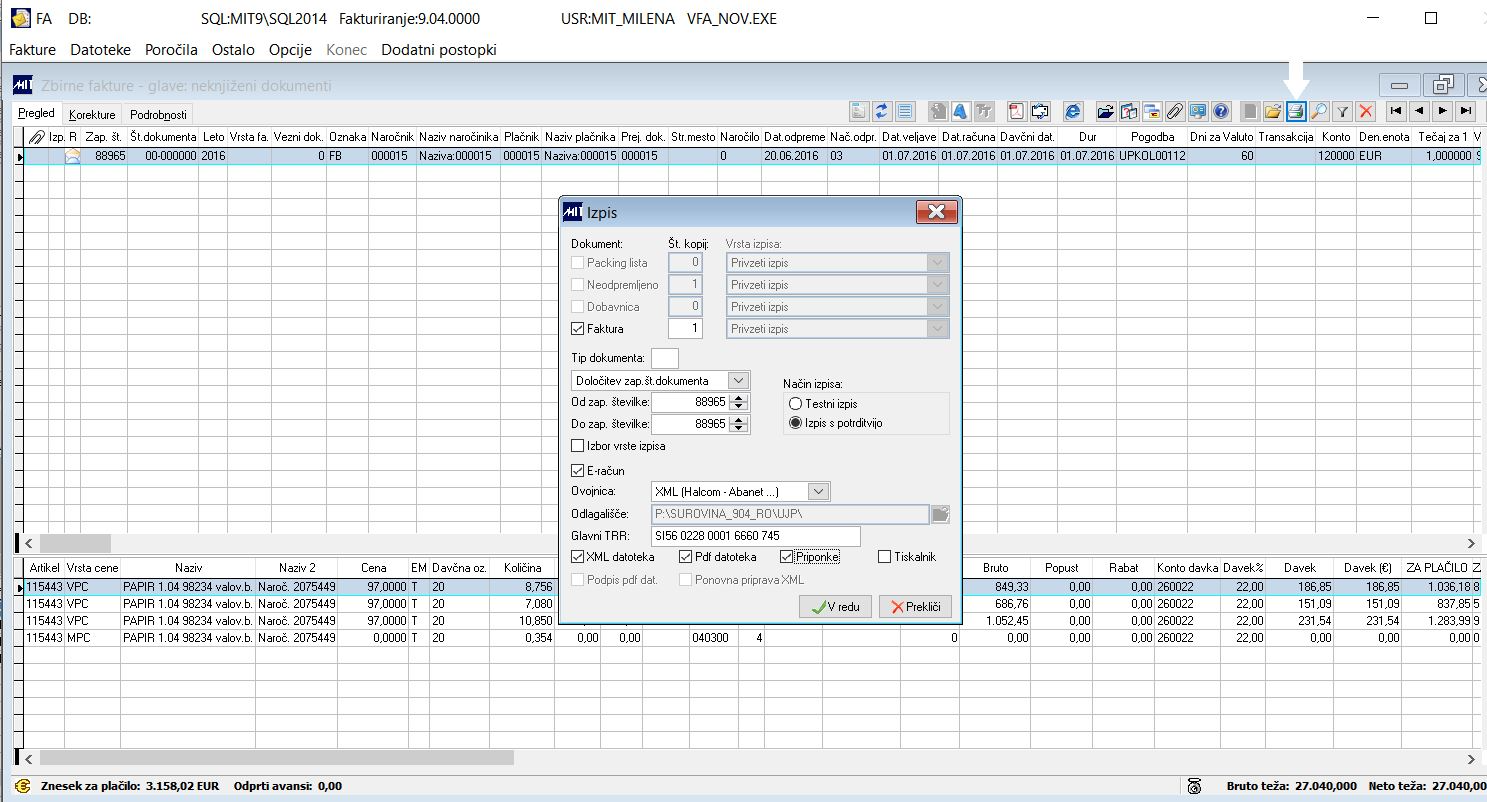The image size is (1487, 802).
Task: Uncheck the E-račun checkbox
Action: (577, 470)
